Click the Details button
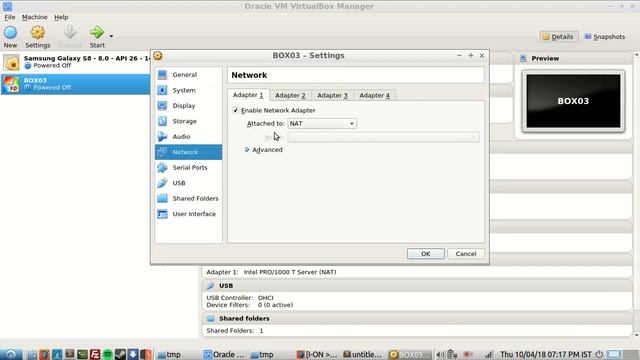Image resolution: width=640 pixels, height=360 pixels. point(558,37)
